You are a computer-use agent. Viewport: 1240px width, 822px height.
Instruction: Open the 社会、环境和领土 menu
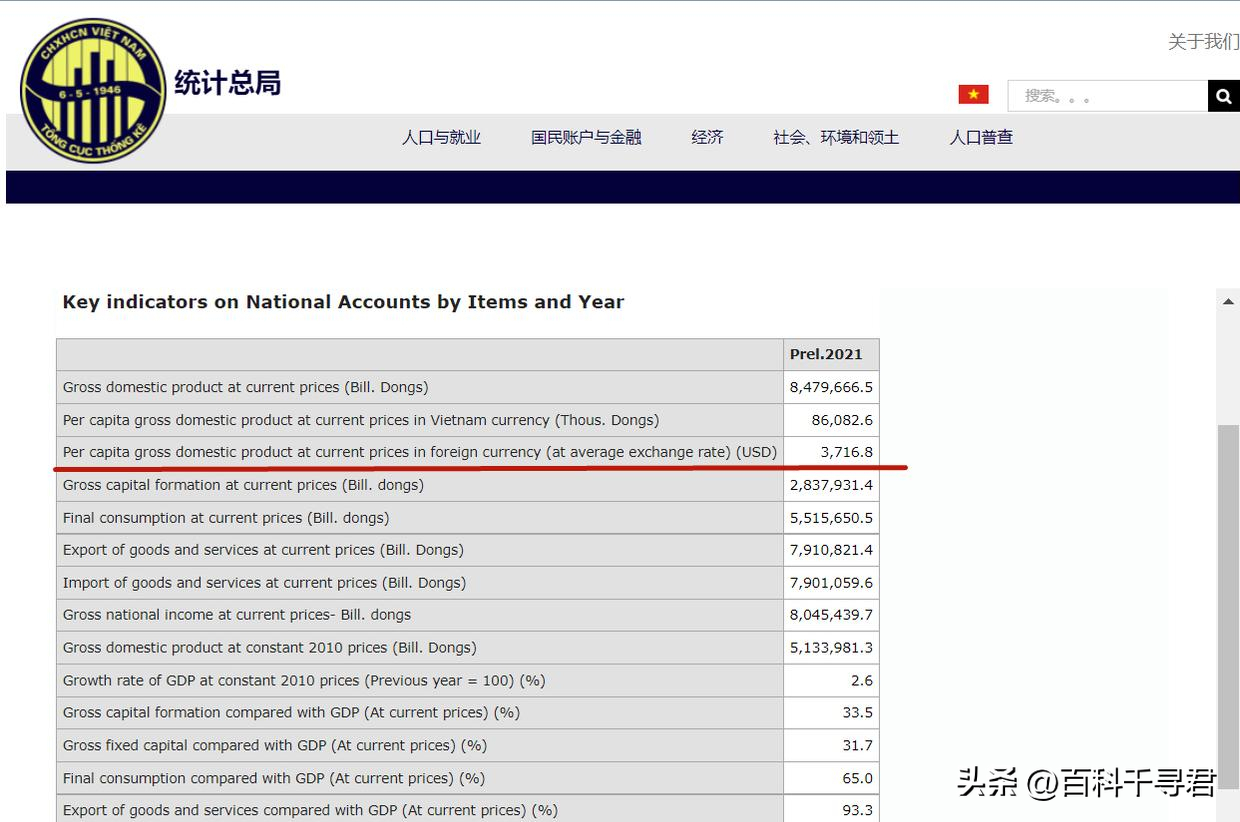836,138
